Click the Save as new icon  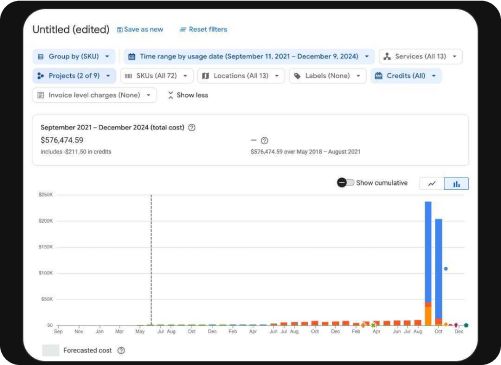pyautogui.click(x=120, y=30)
